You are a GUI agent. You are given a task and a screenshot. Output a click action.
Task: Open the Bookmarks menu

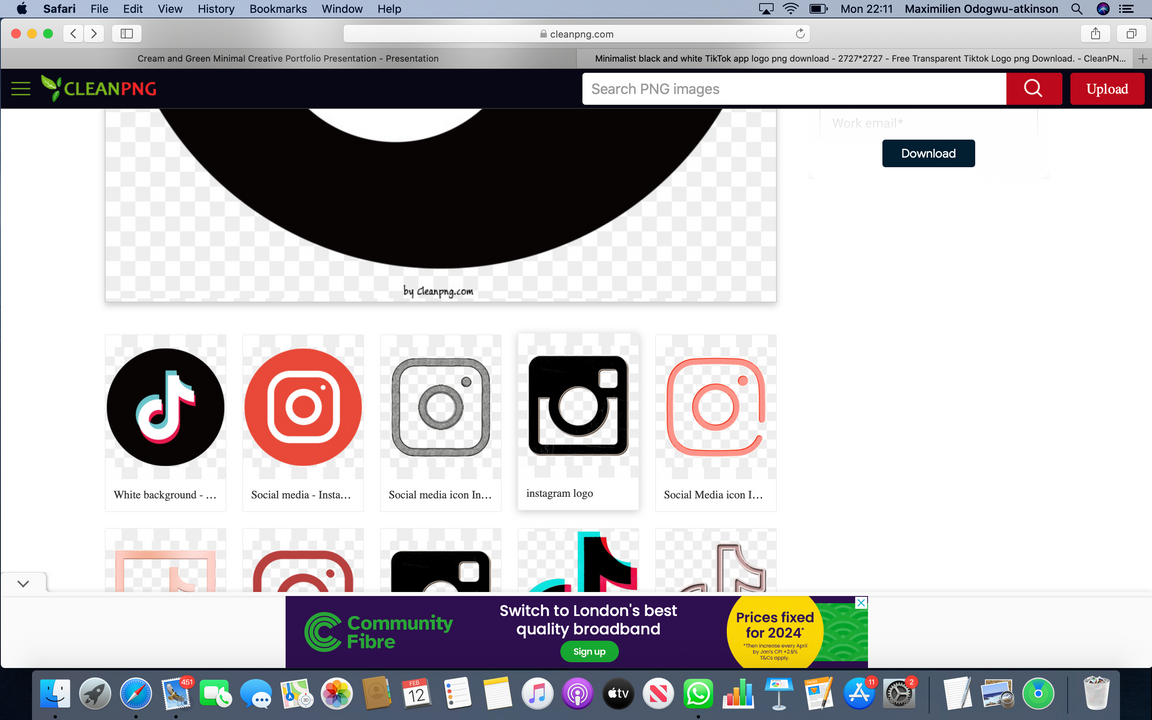pos(278,9)
